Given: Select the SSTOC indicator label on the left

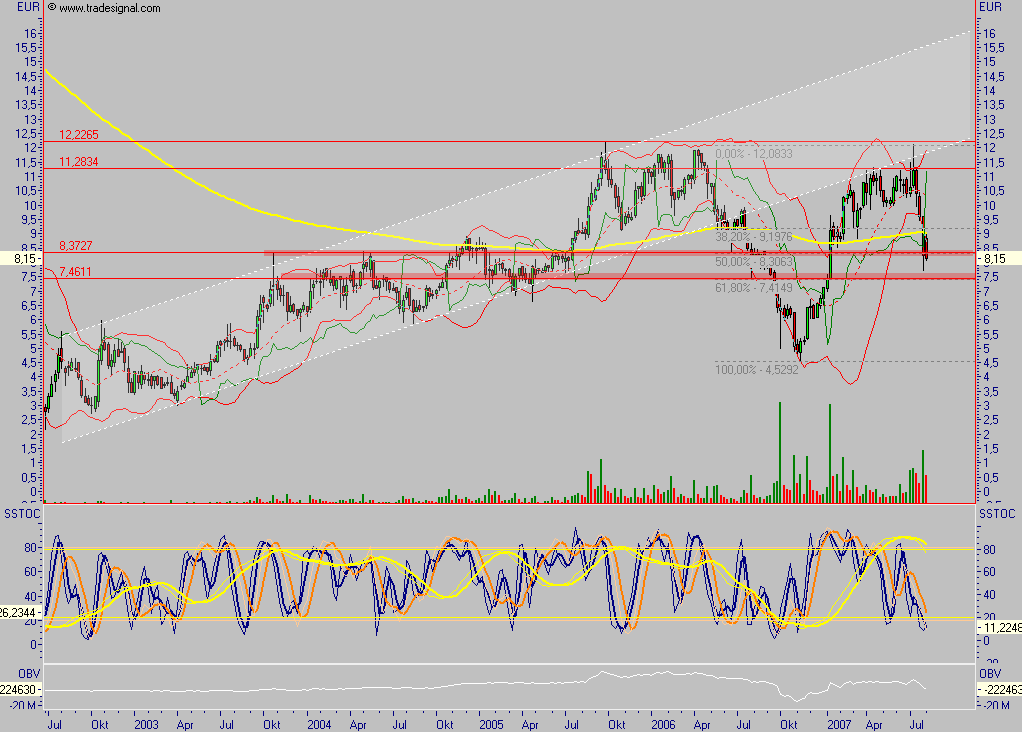Looking at the screenshot, I should pos(19,512).
